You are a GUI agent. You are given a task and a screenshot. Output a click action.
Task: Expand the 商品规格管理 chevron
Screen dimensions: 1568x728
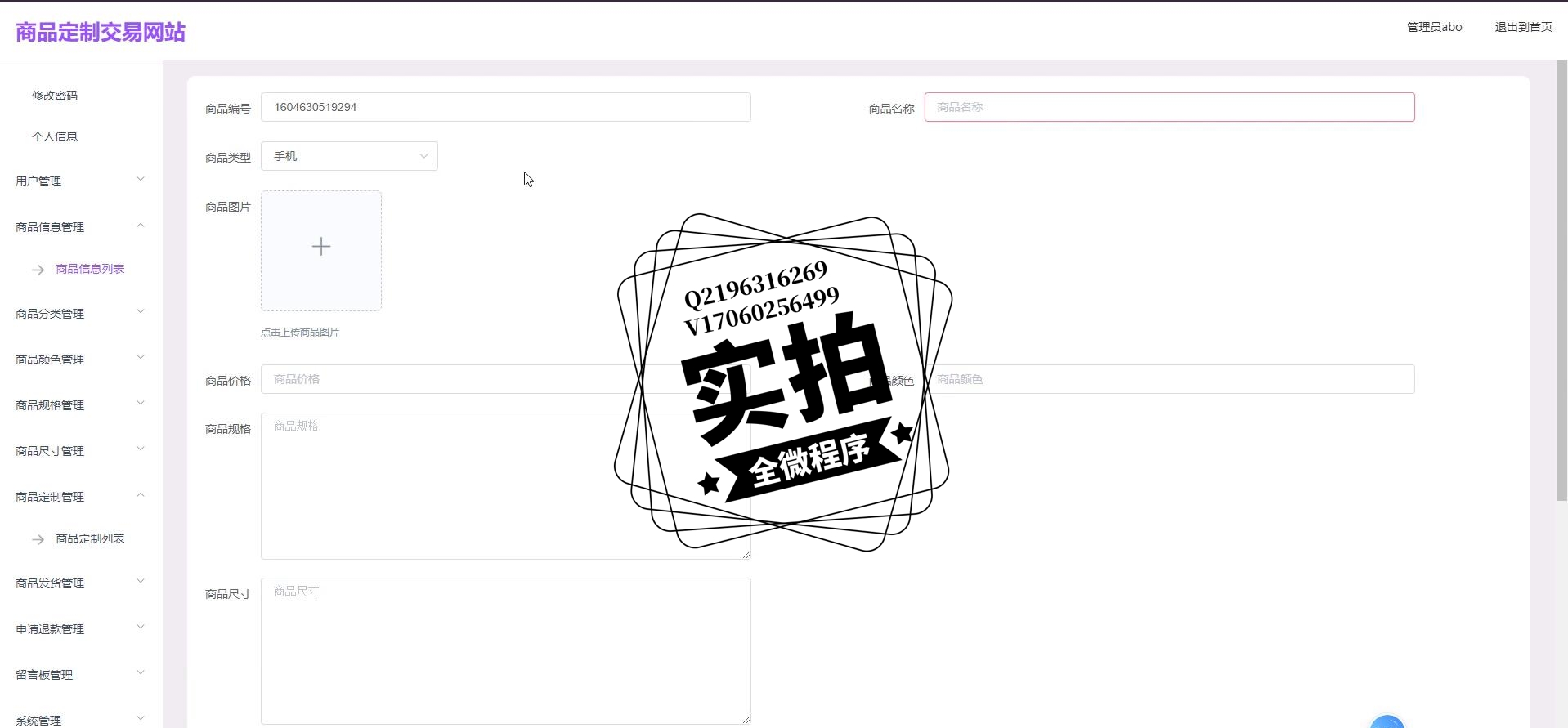(141, 403)
